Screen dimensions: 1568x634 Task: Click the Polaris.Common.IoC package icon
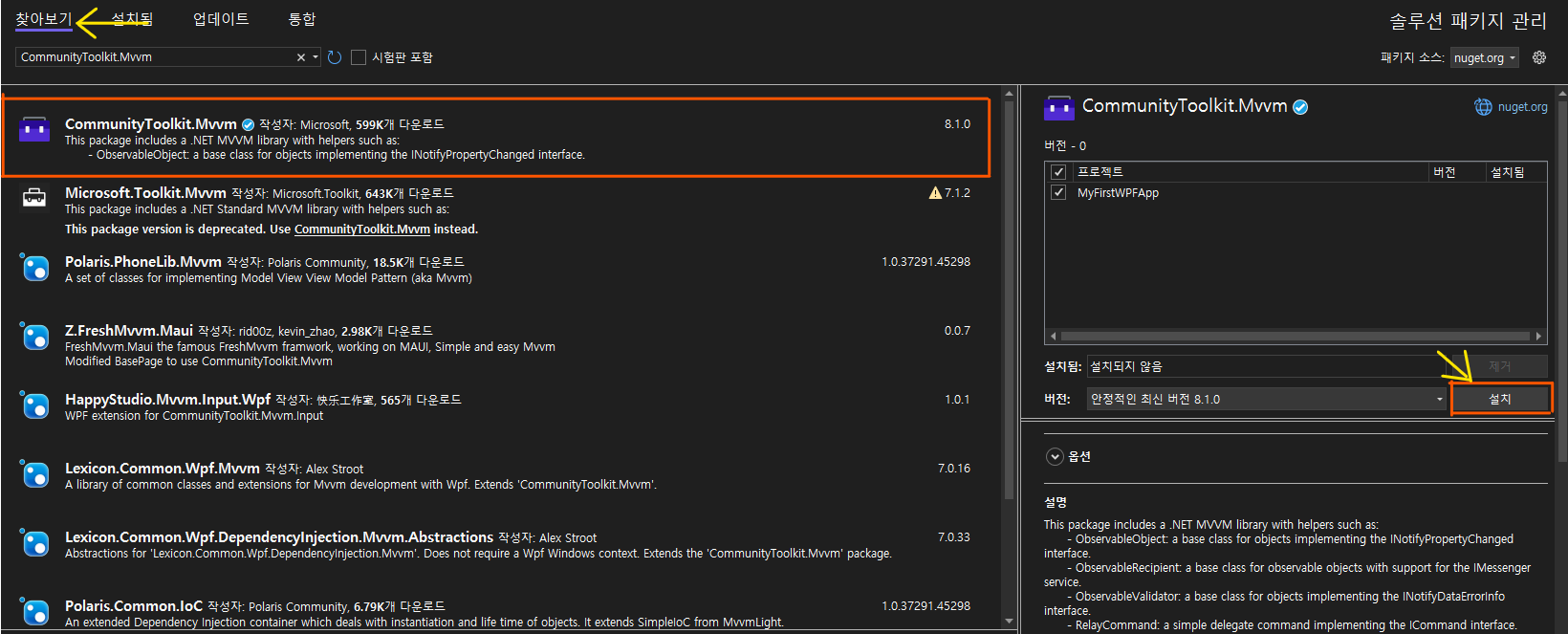[34, 612]
